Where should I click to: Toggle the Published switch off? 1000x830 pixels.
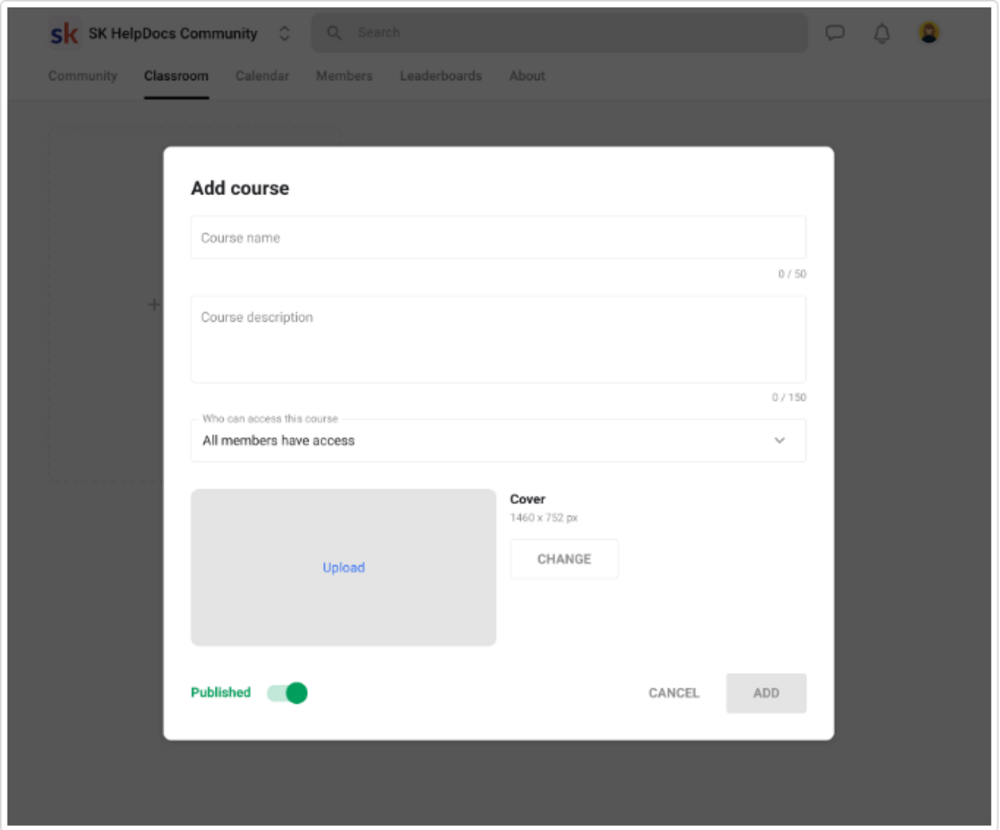tap(287, 693)
